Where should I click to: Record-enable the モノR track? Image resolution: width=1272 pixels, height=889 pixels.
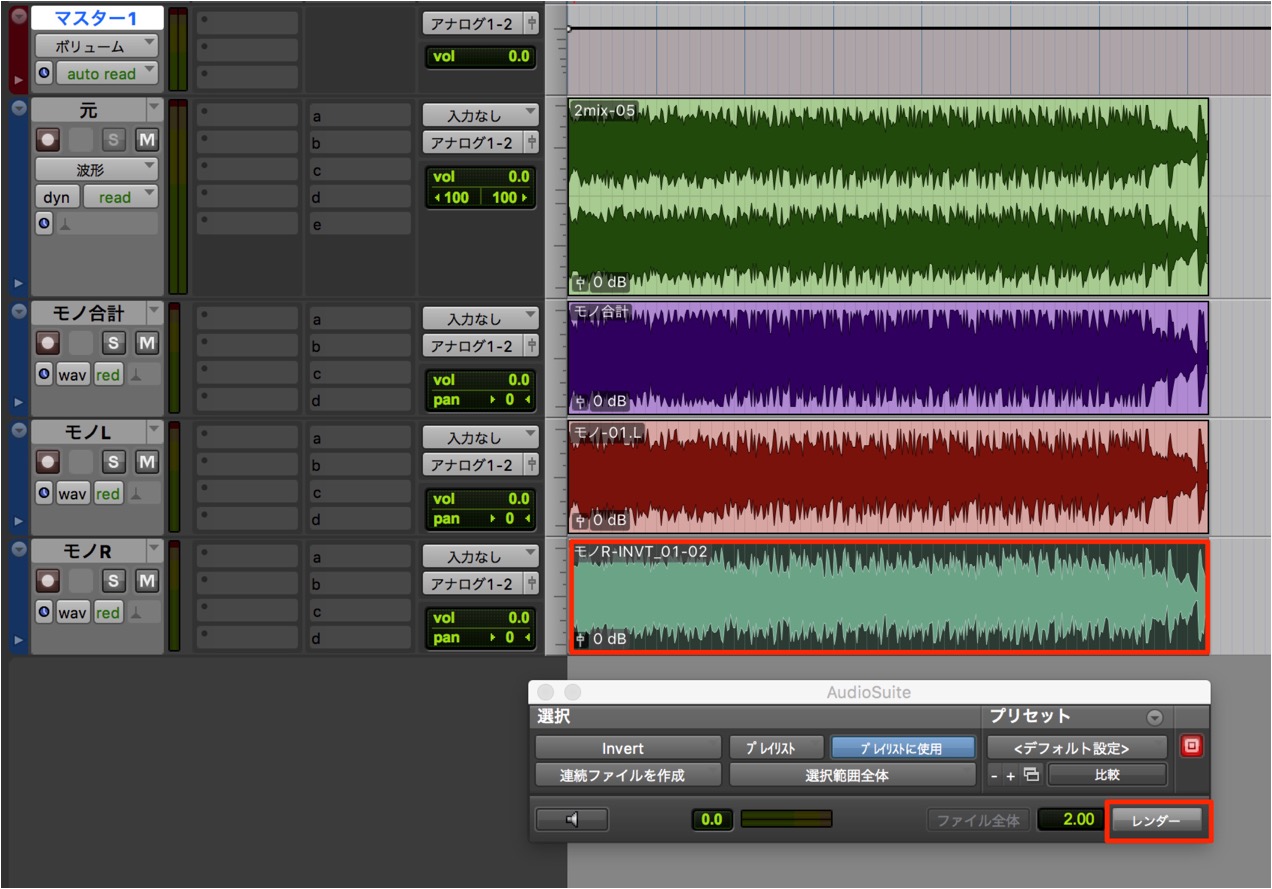(47, 581)
